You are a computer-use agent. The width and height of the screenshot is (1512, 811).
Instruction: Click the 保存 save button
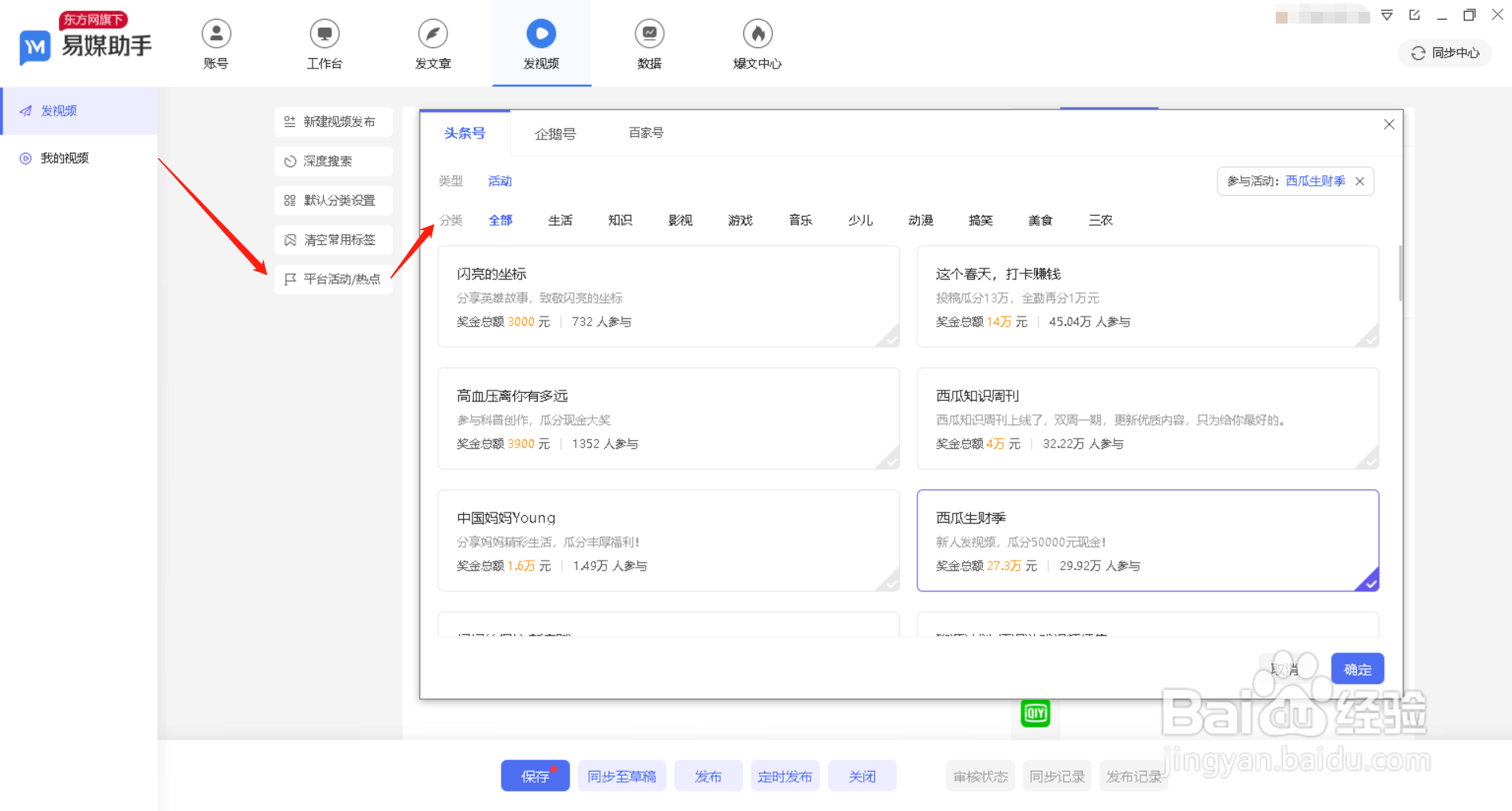point(535,776)
